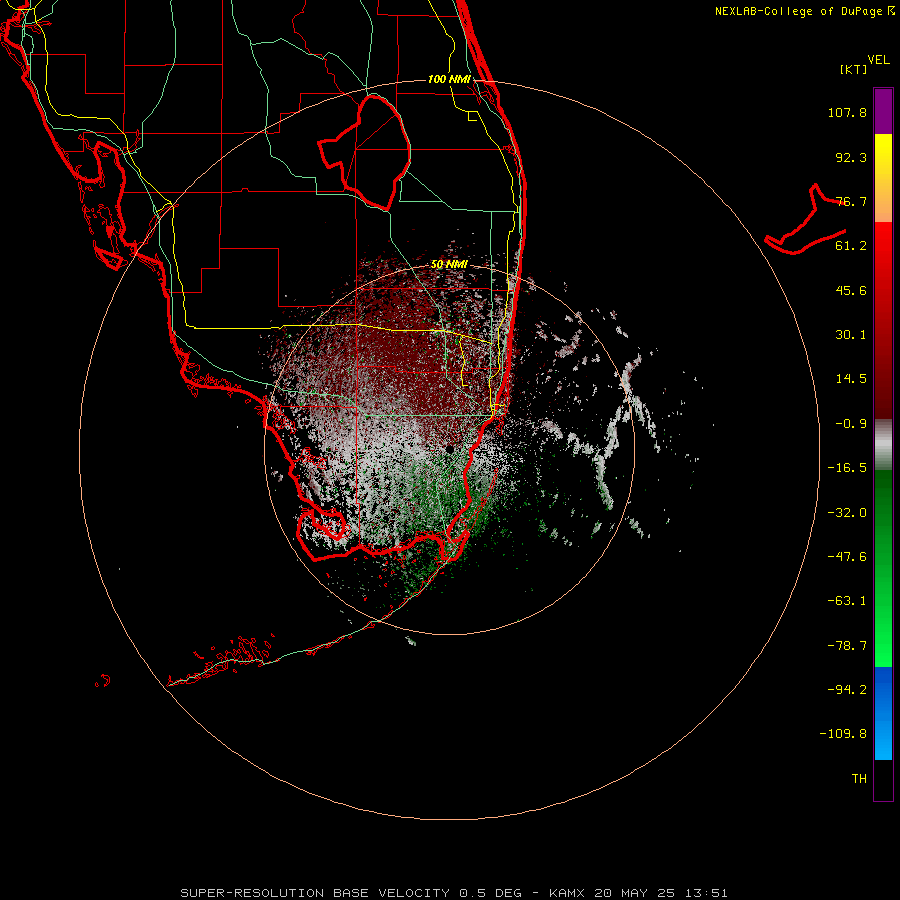Image resolution: width=900 pixels, height=900 pixels.
Task: Click the VEL legend title
Action: pos(878,60)
